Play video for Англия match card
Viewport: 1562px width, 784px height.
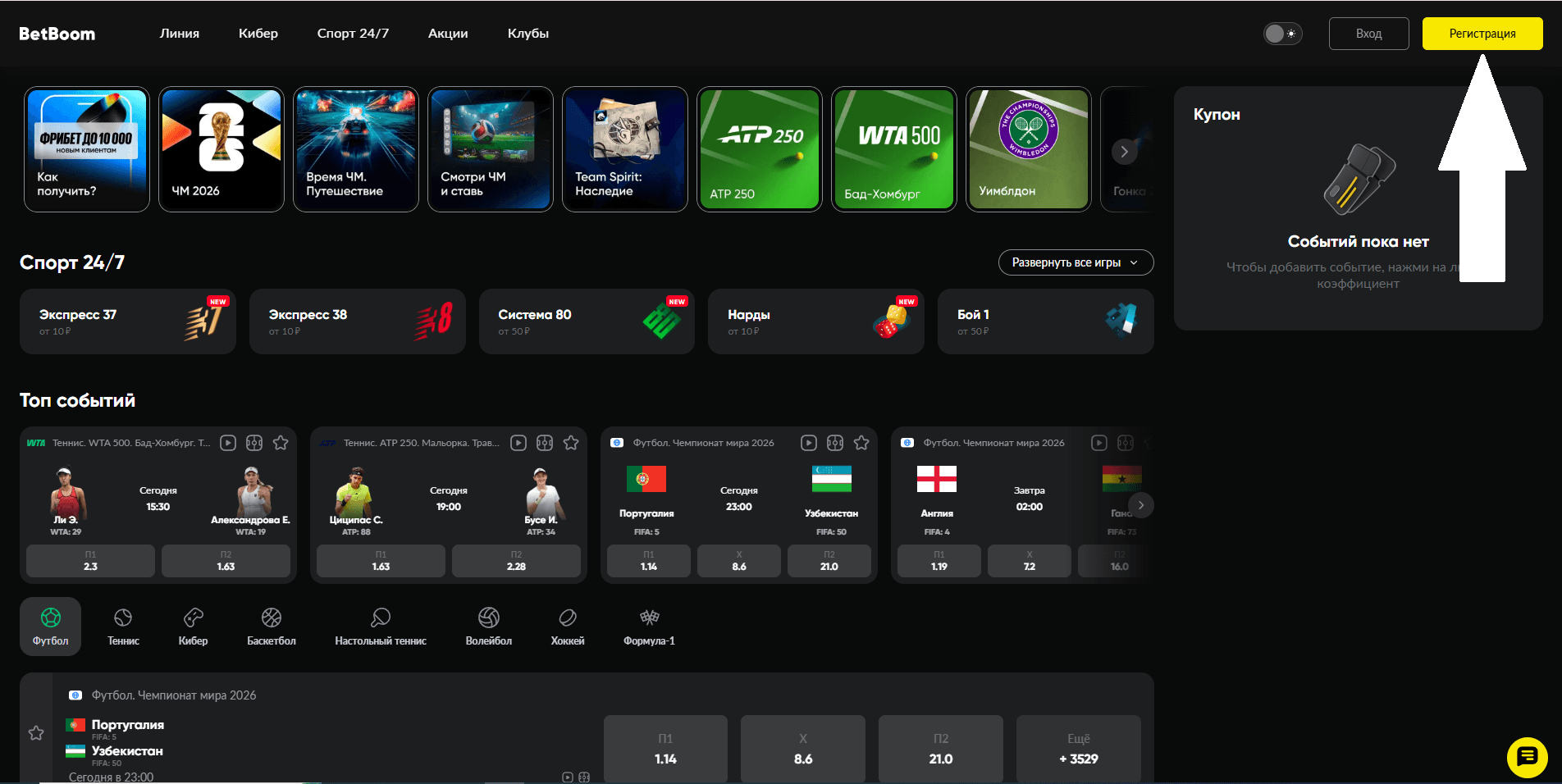point(1099,443)
